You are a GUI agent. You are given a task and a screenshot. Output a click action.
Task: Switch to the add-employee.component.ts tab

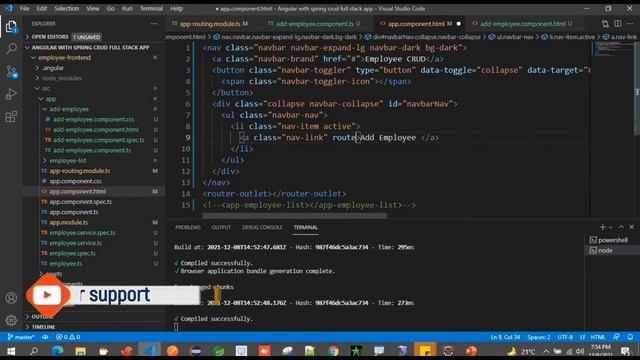[x=314, y=24]
